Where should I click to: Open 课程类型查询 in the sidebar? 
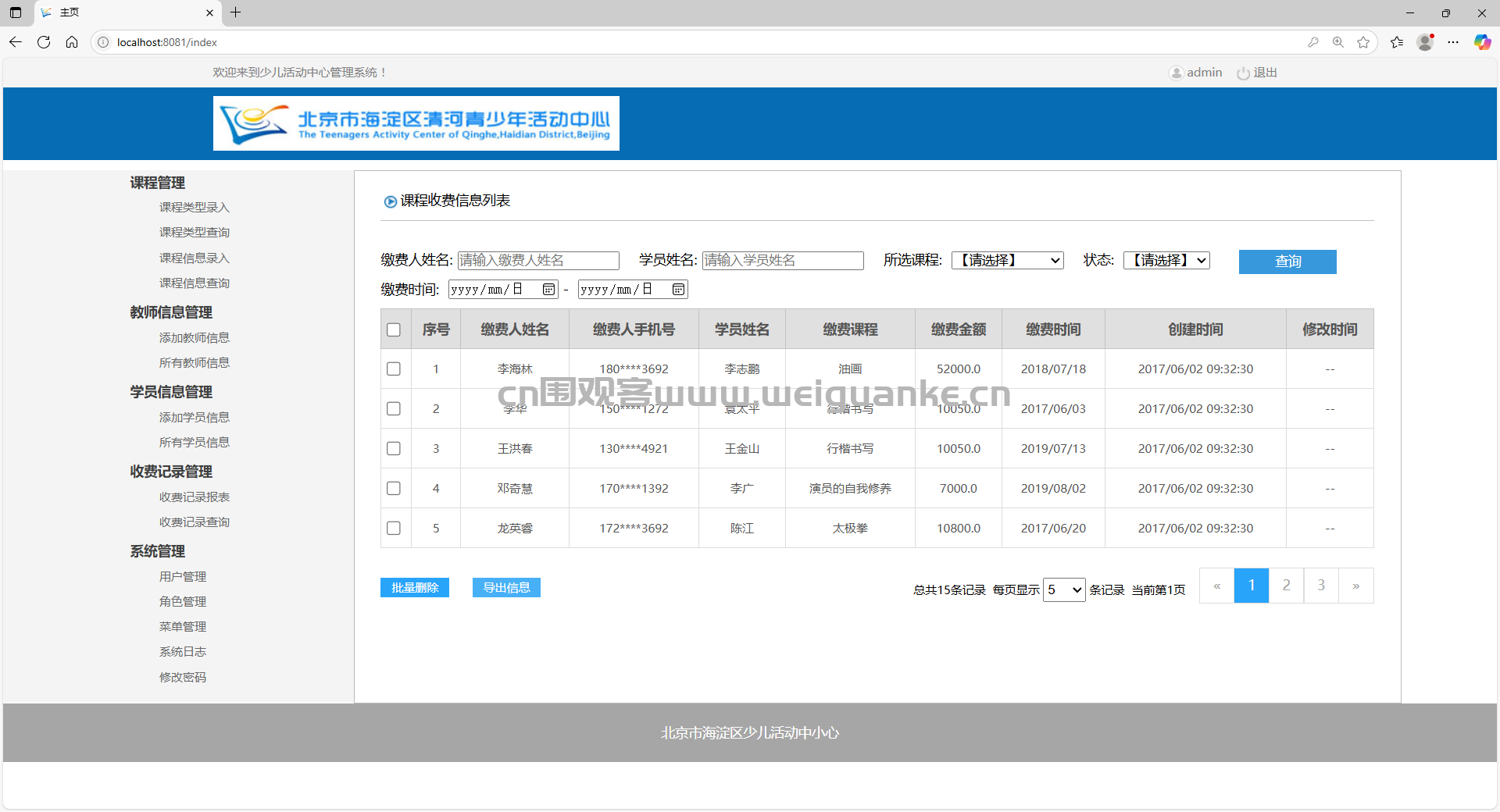tap(195, 232)
